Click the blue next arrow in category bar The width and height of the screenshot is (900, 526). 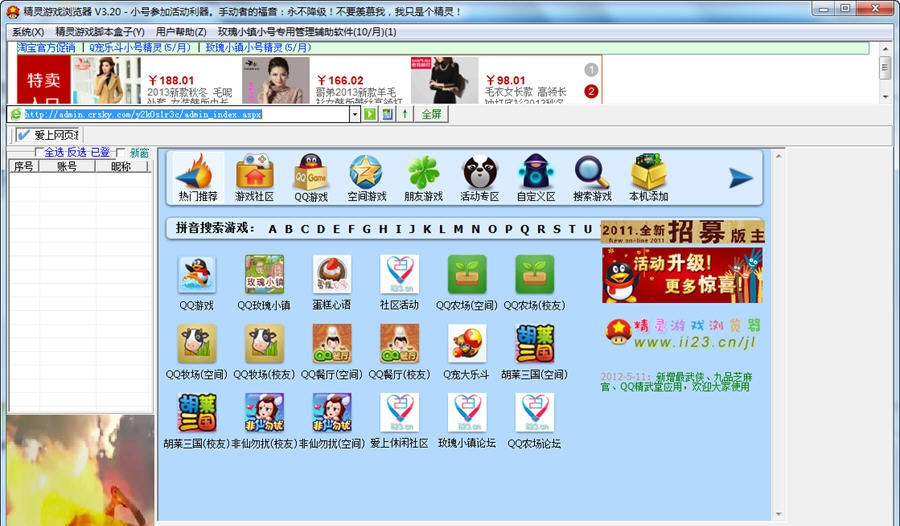tap(740, 178)
